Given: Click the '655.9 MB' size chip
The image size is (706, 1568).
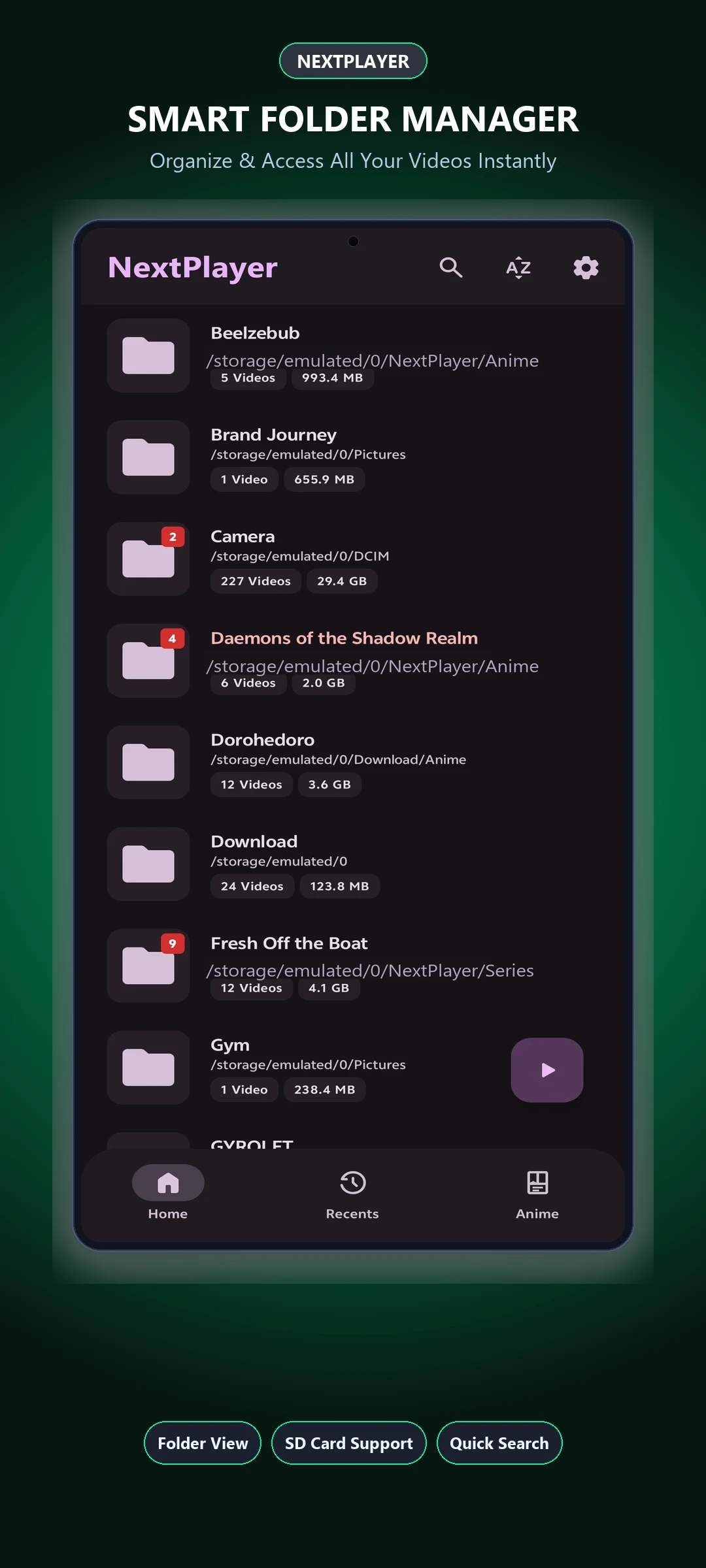Looking at the screenshot, I should point(324,480).
